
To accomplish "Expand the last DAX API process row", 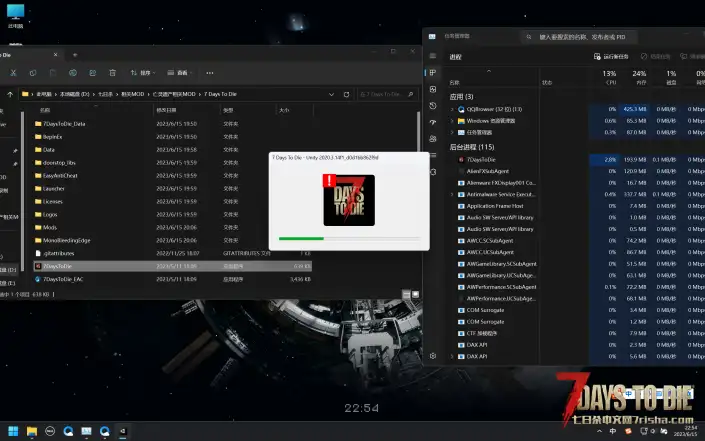I will [452, 356].
